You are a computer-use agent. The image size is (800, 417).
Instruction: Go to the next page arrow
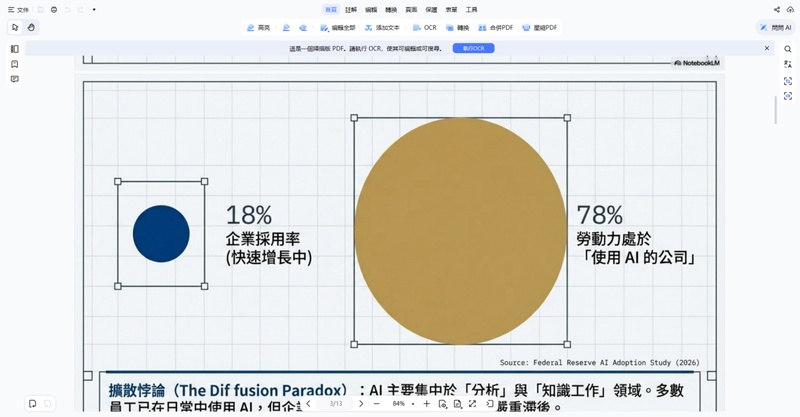[x=361, y=404]
